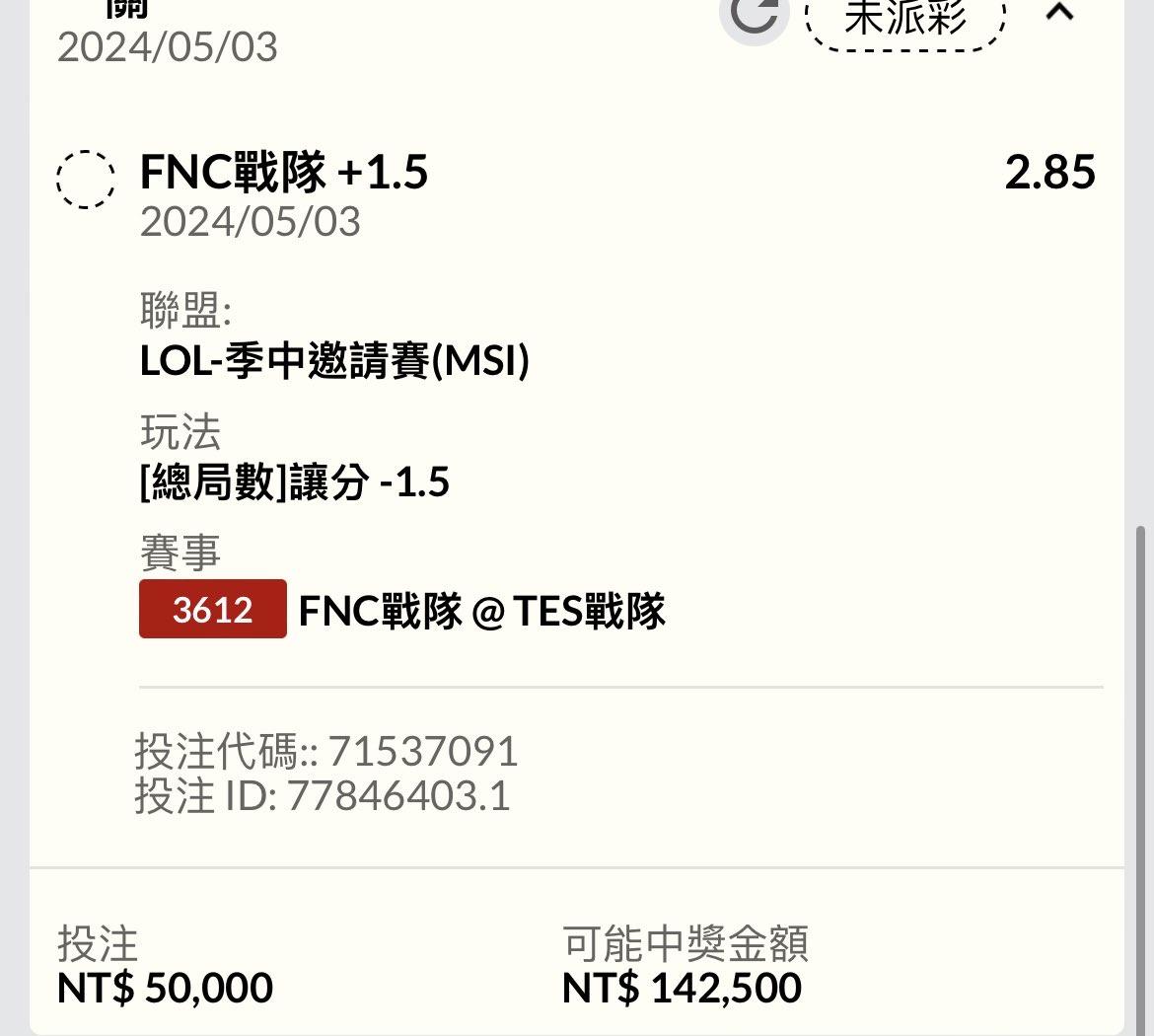Viewport: 1154px width, 1036px height.
Task: Click the 可能中獎金額 label
Action: pos(685,943)
